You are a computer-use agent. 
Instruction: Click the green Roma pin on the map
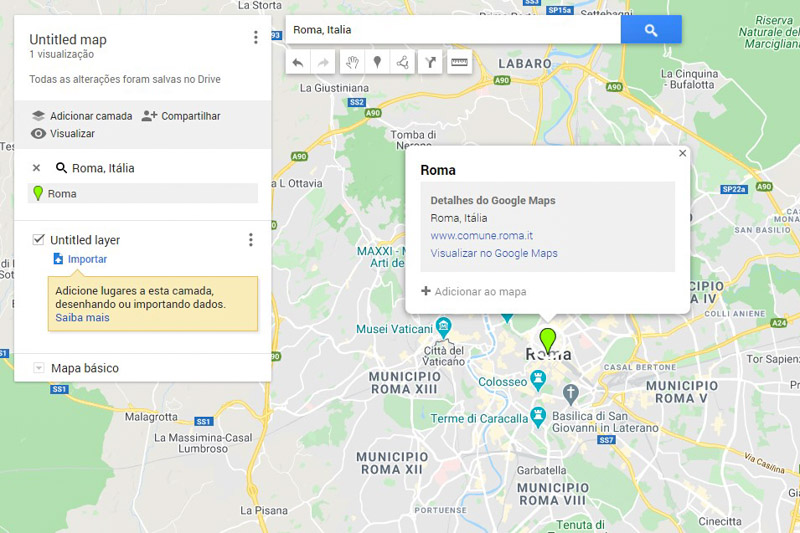click(547, 340)
